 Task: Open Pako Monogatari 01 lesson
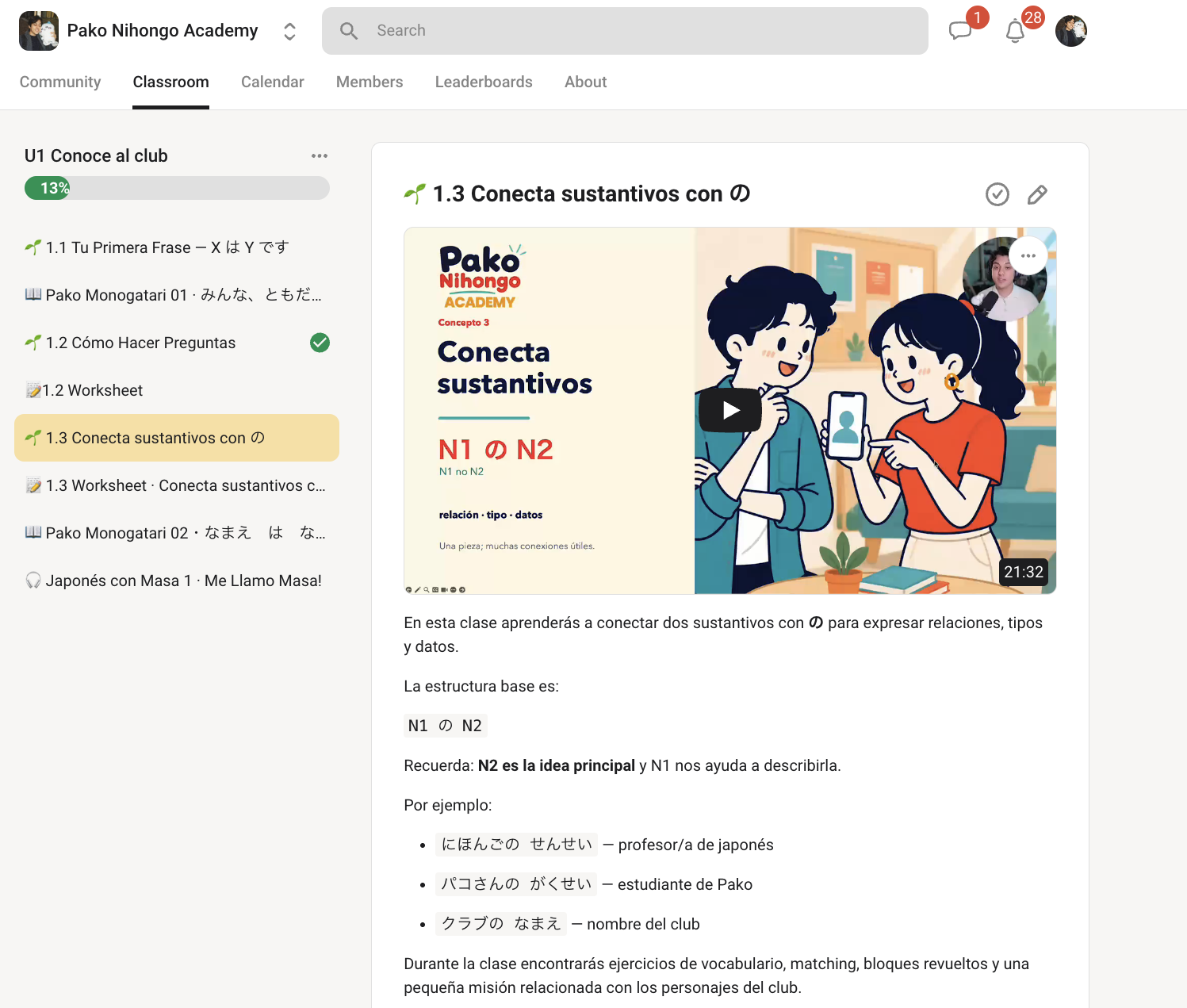pyautogui.click(x=177, y=295)
